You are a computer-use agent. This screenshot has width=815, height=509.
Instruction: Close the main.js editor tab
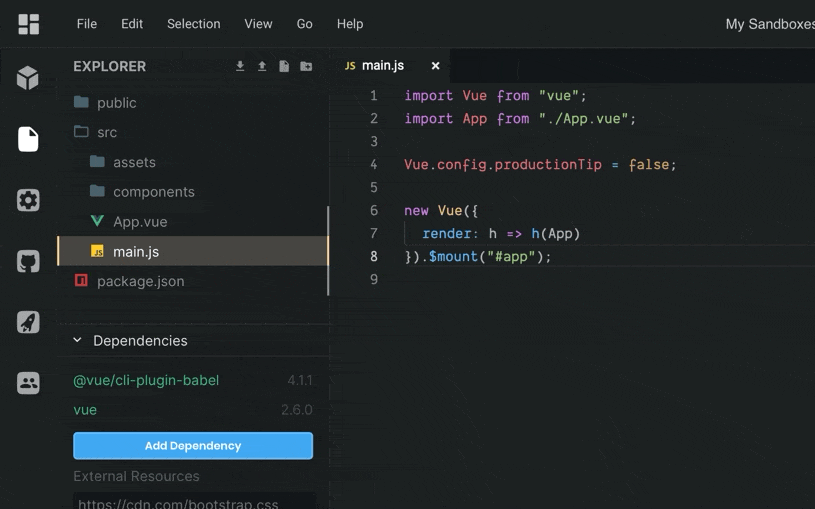pyautogui.click(x=435, y=66)
